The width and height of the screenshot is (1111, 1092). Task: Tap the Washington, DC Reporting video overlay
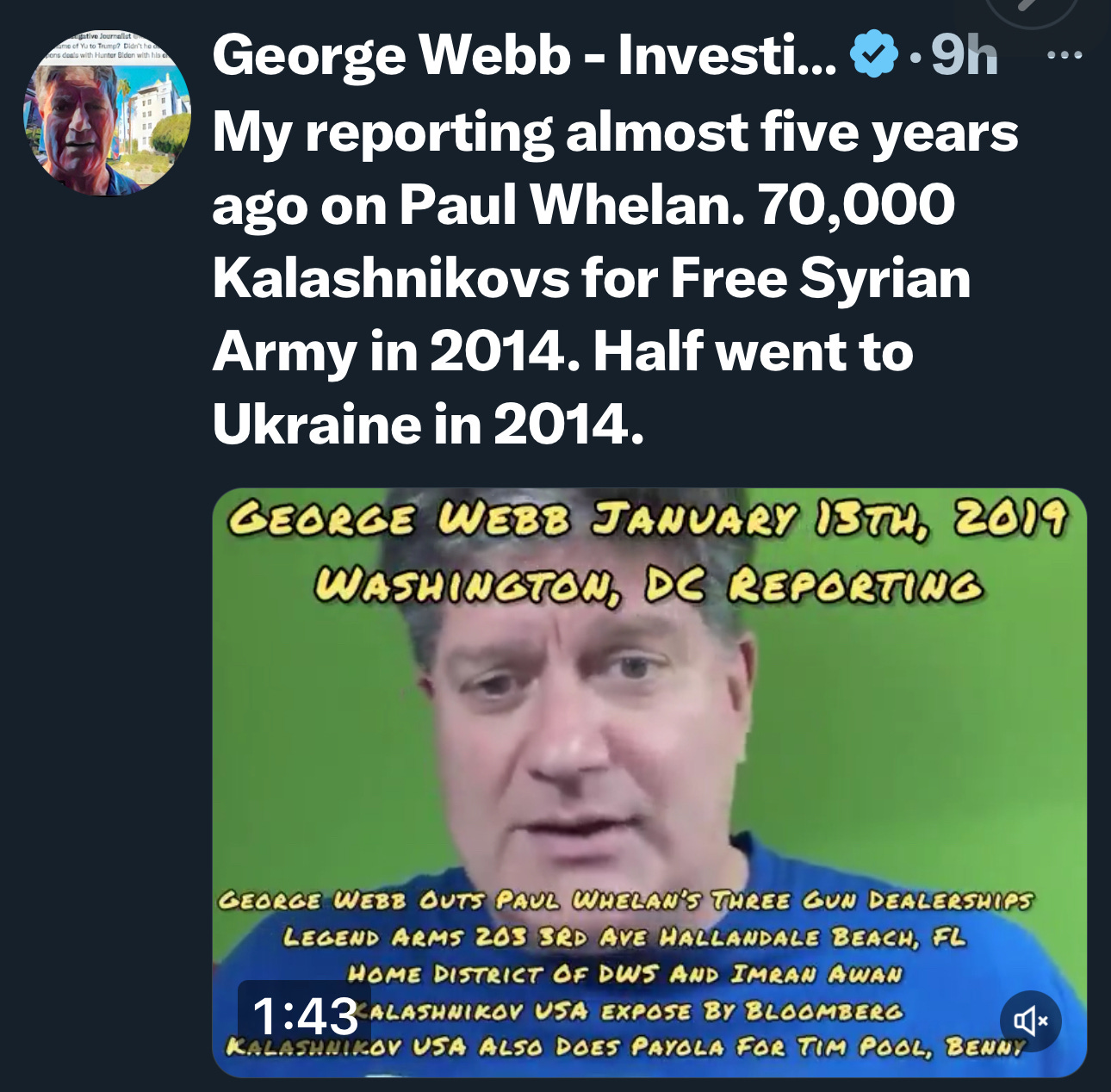648,586
